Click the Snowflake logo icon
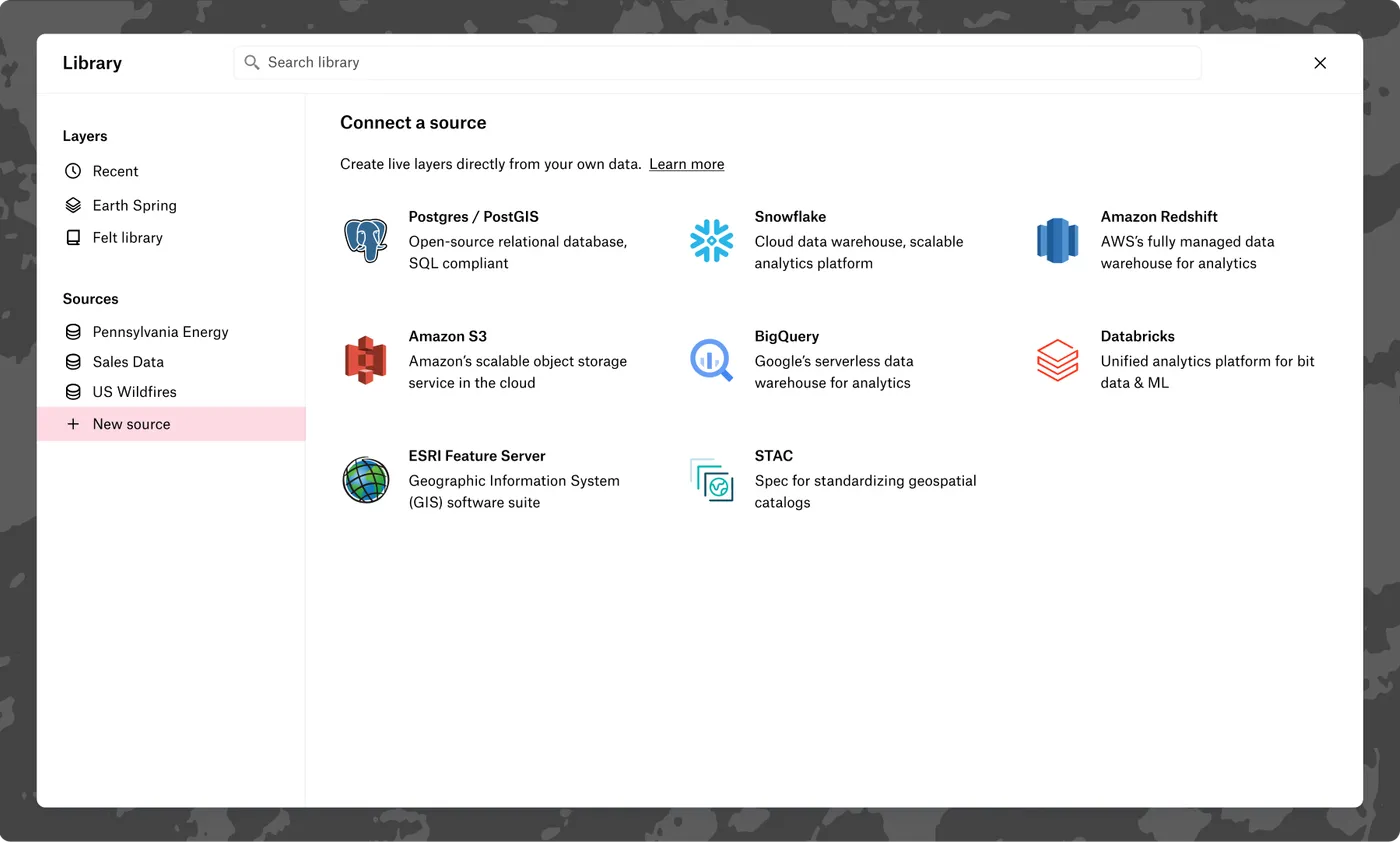1400x842 pixels. coord(711,240)
